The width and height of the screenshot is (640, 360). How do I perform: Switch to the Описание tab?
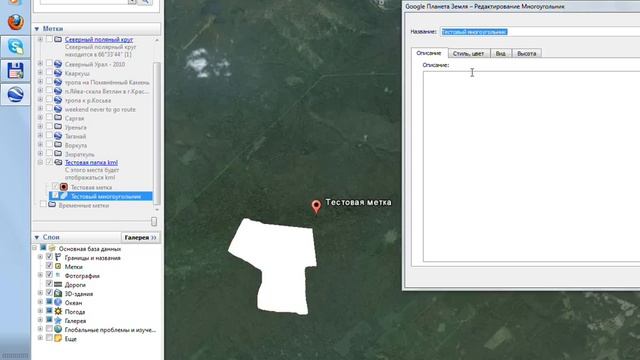[429, 53]
